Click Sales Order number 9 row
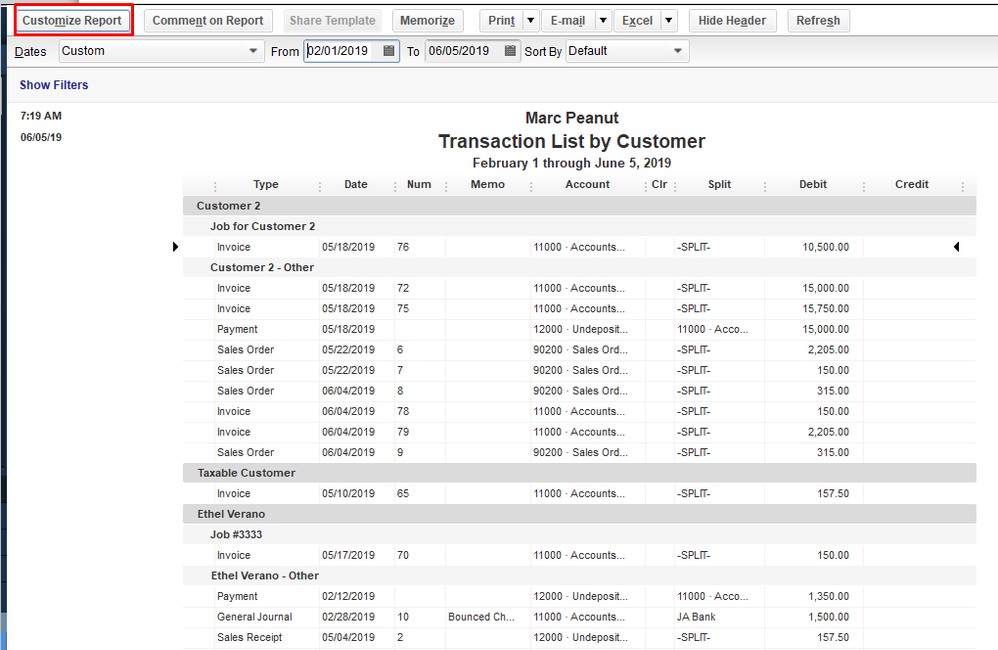Viewport: 998px width, 650px height. [x=579, y=452]
